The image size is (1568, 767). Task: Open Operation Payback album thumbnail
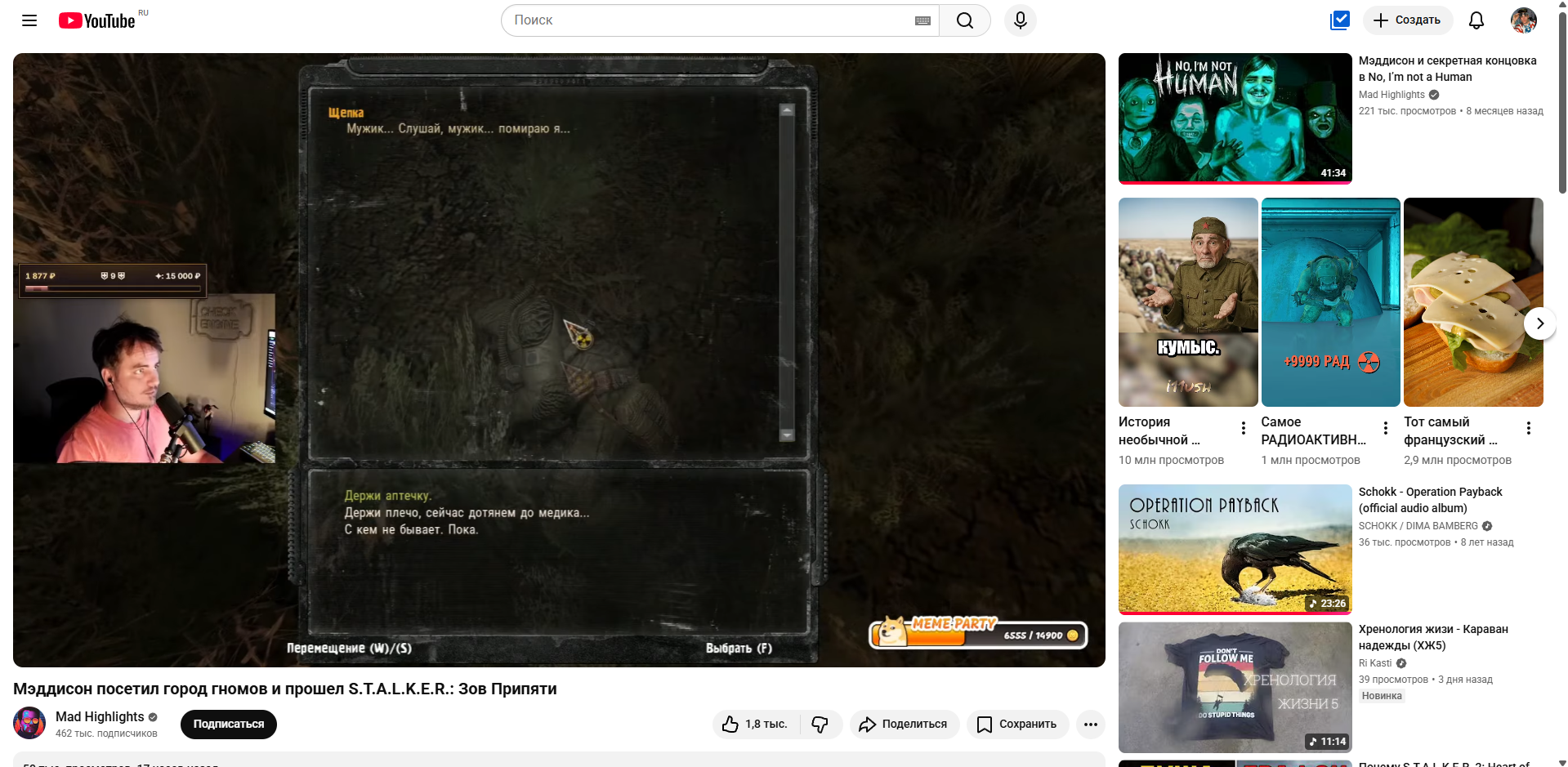click(1235, 549)
